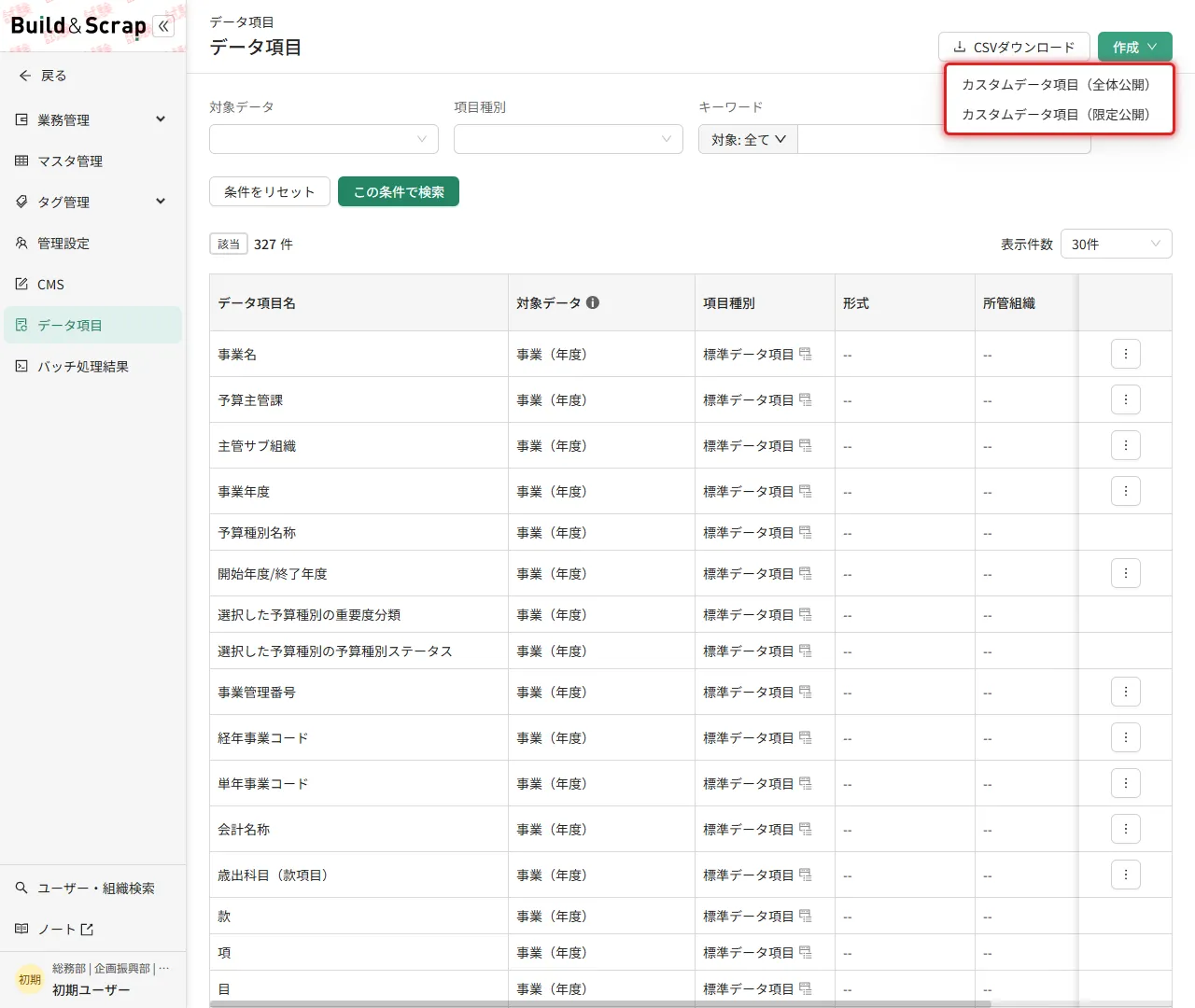Click the ユーザー・組織検索 magnifier icon
This screenshot has height=1008, width=1195.
pyautogui.click(x=21, y=888)
